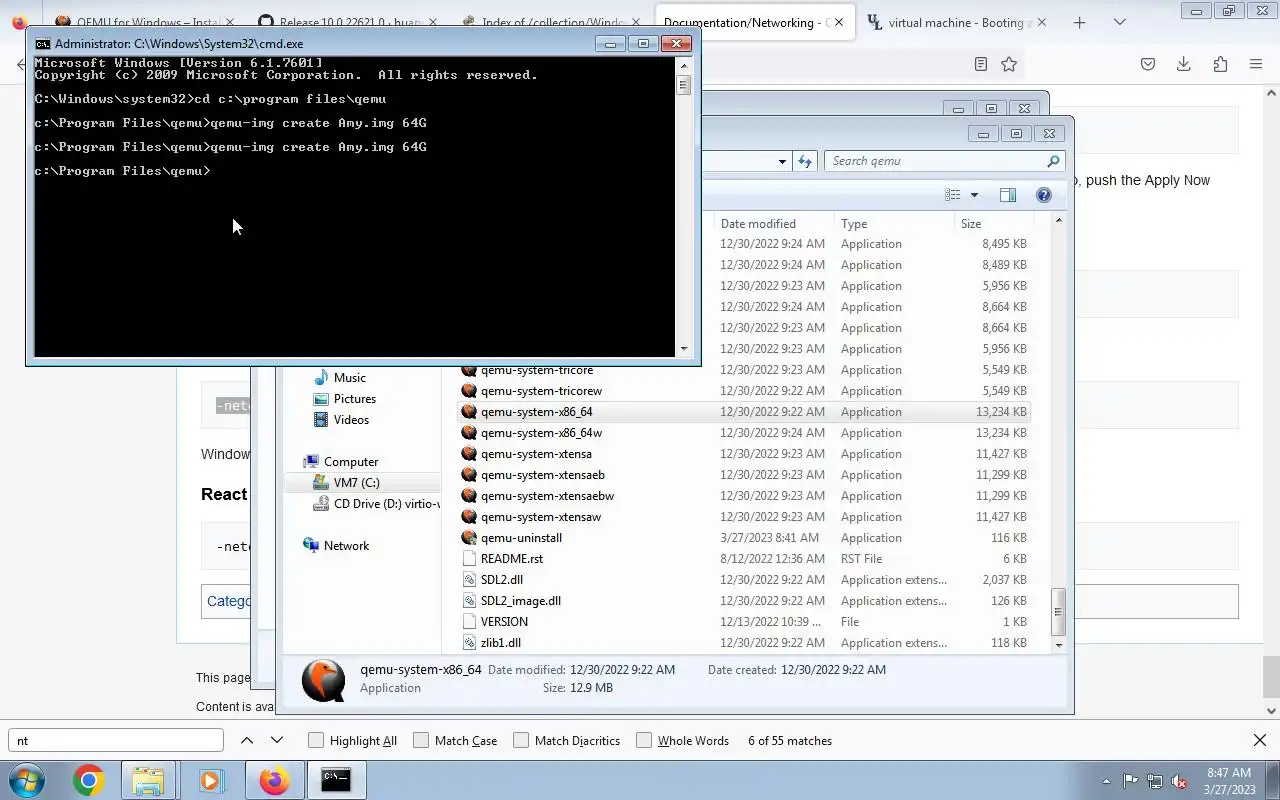This screenshot has height=800, width=1280.
Task: Switch to Documentation/Networking tab
Action: [754, 22]
